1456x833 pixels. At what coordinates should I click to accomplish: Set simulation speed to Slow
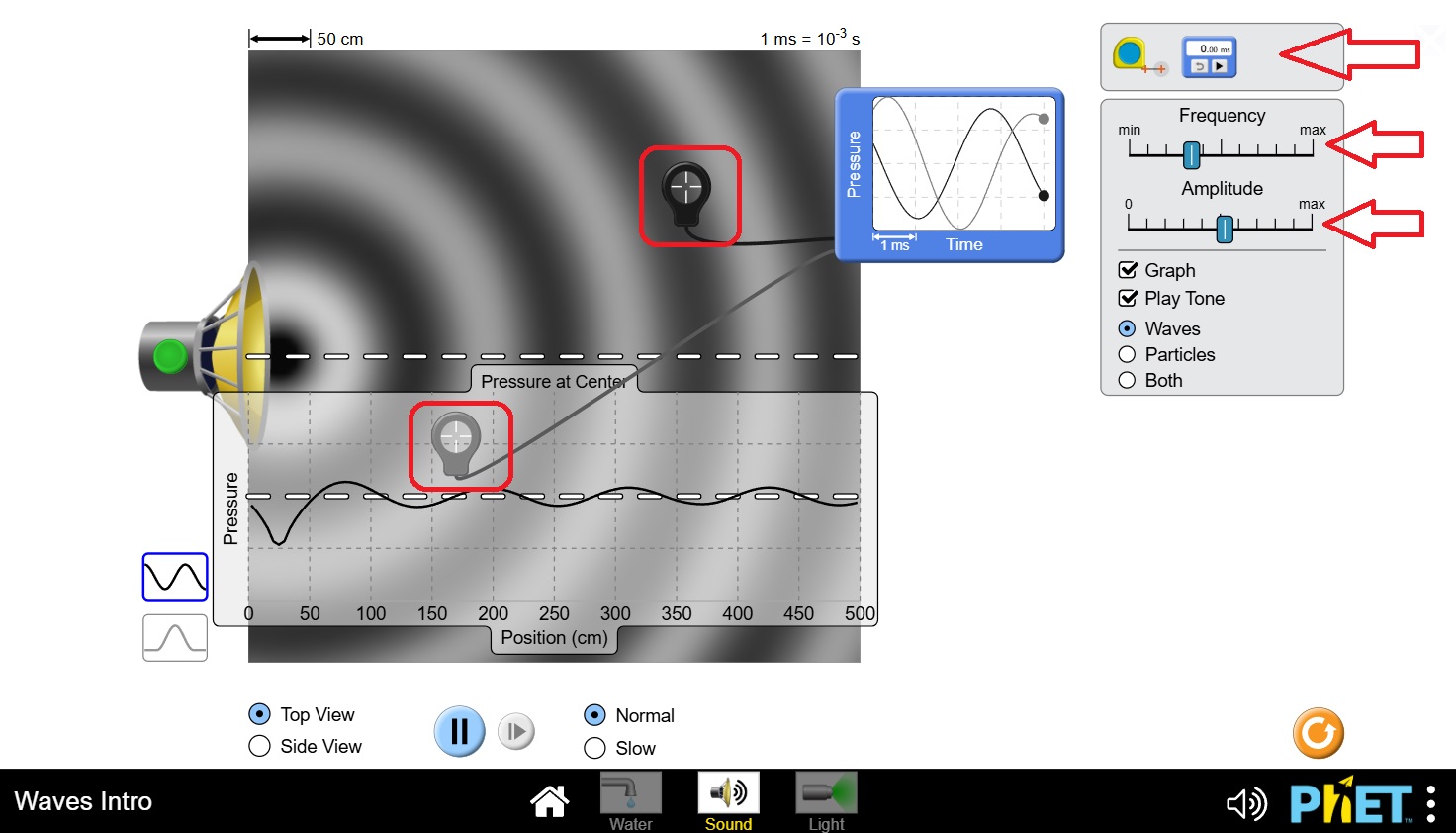point(595,748)
